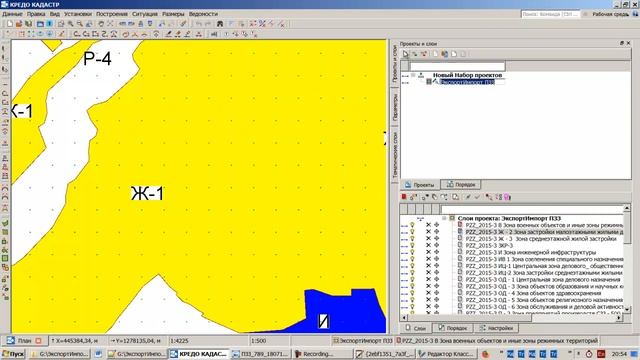Click the New document icon in toolbar
This screenshot has width=640, height=360.
9,24
